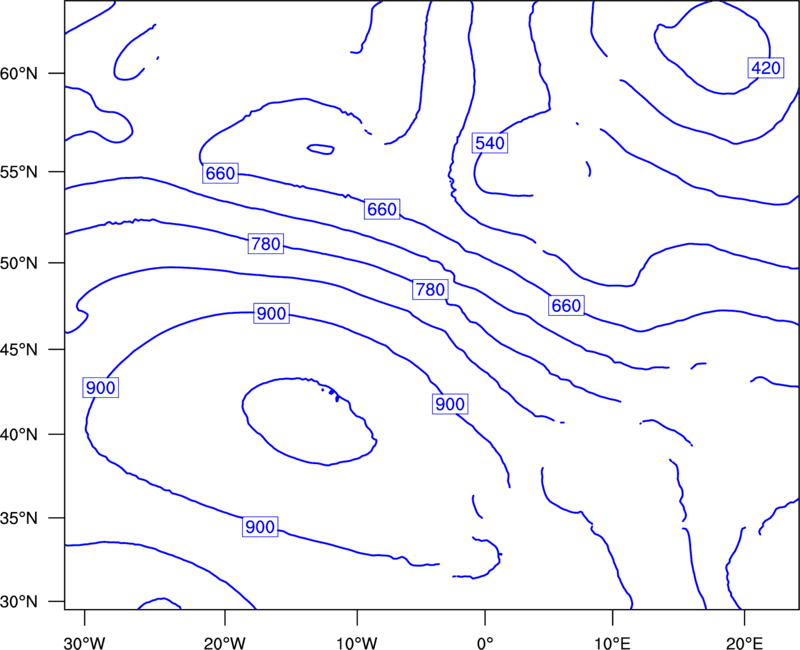The width and height of the screenshot is (800, 650).
Task: Select the 55°N latitude axis label
Action: coord(19,172)
